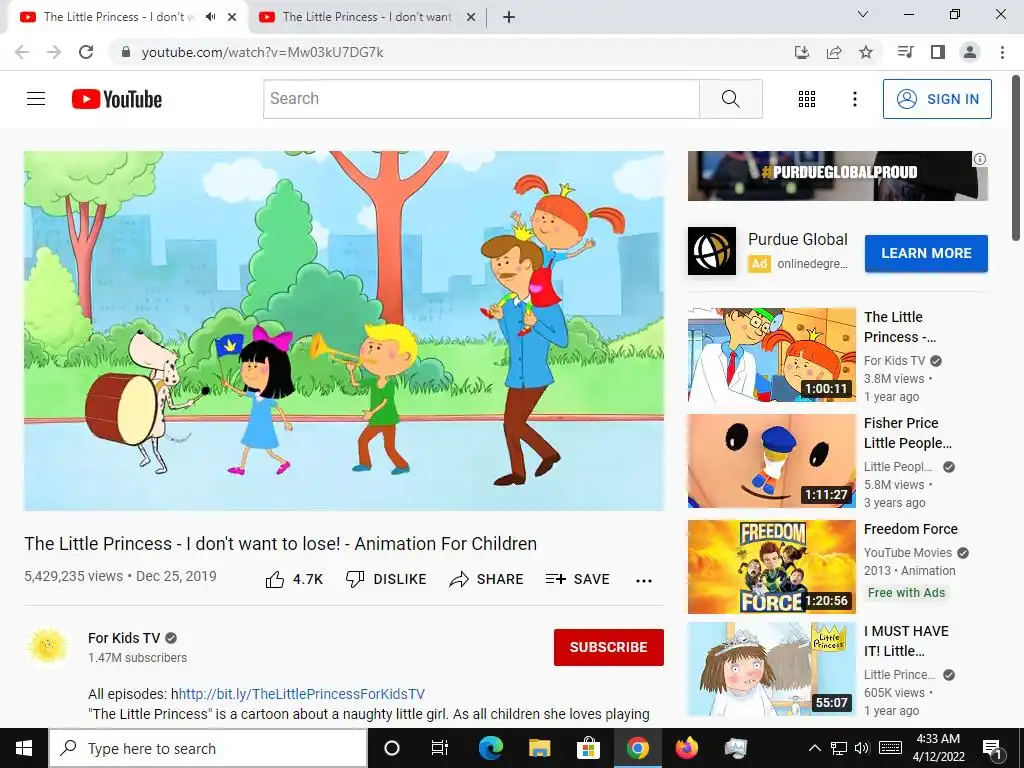The image size is (1024, 768).
Task: Open the notification center
Action: (992, 748)
